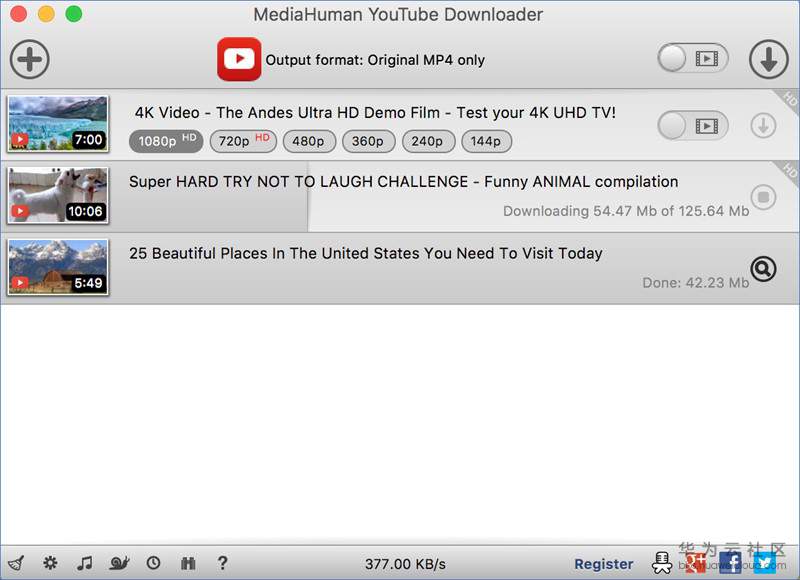Clear the download list with broom icon
Viewport: 800px width, 580px height.
(x=17, y=563)
